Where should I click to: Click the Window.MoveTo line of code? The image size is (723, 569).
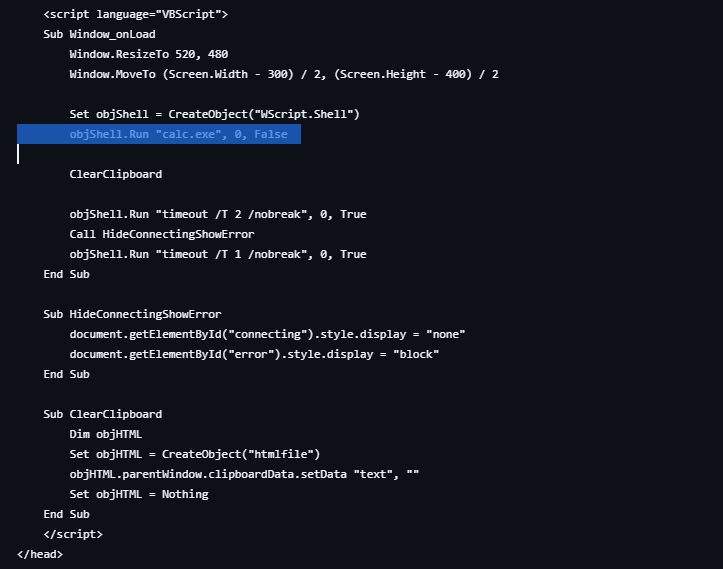(x=284, y=74)
